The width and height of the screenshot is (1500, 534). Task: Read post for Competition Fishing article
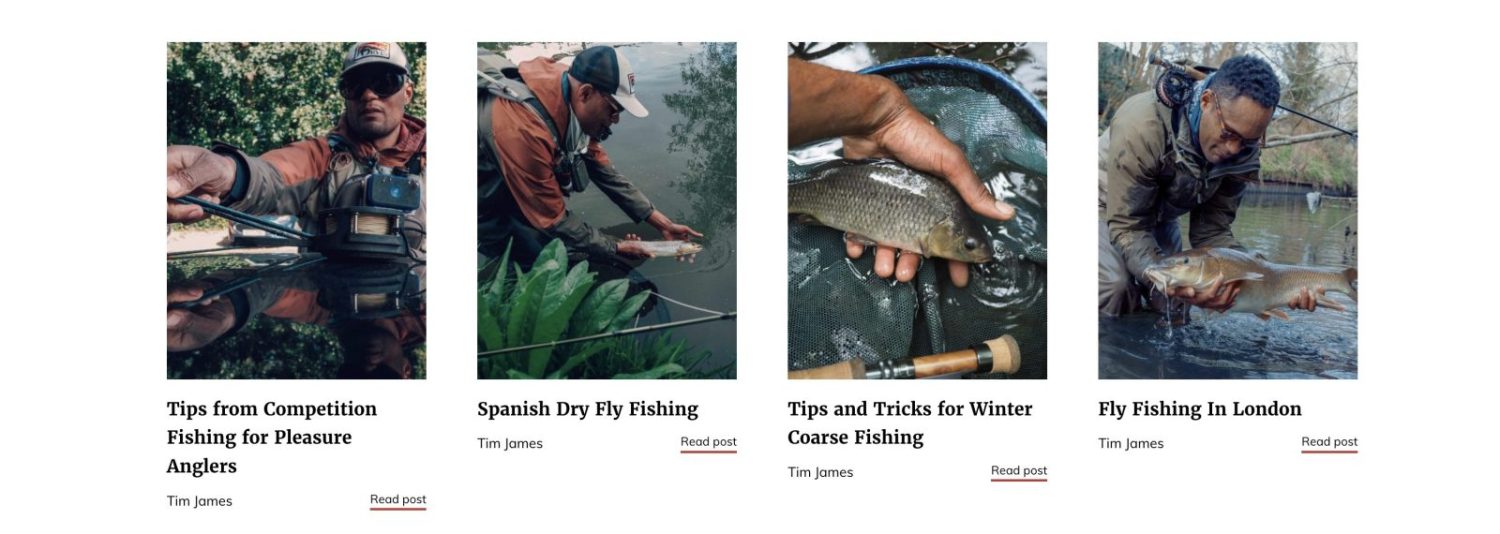(x=398, y=500)
